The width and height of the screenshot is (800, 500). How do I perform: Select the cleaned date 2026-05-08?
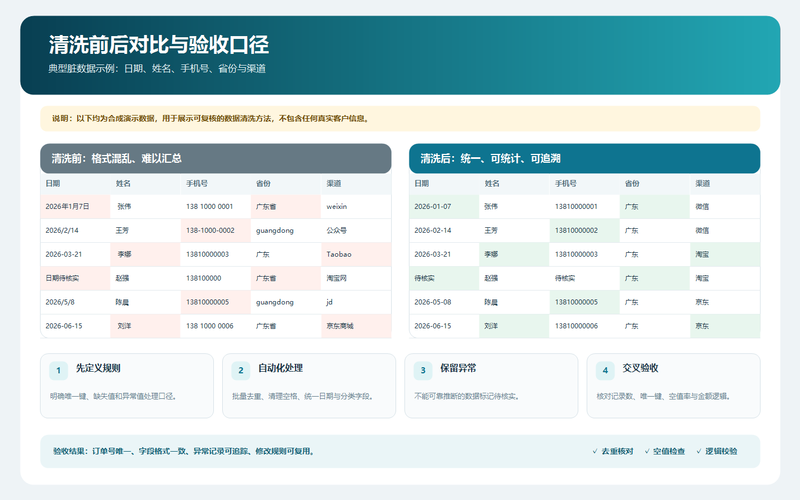pos(444,302)
